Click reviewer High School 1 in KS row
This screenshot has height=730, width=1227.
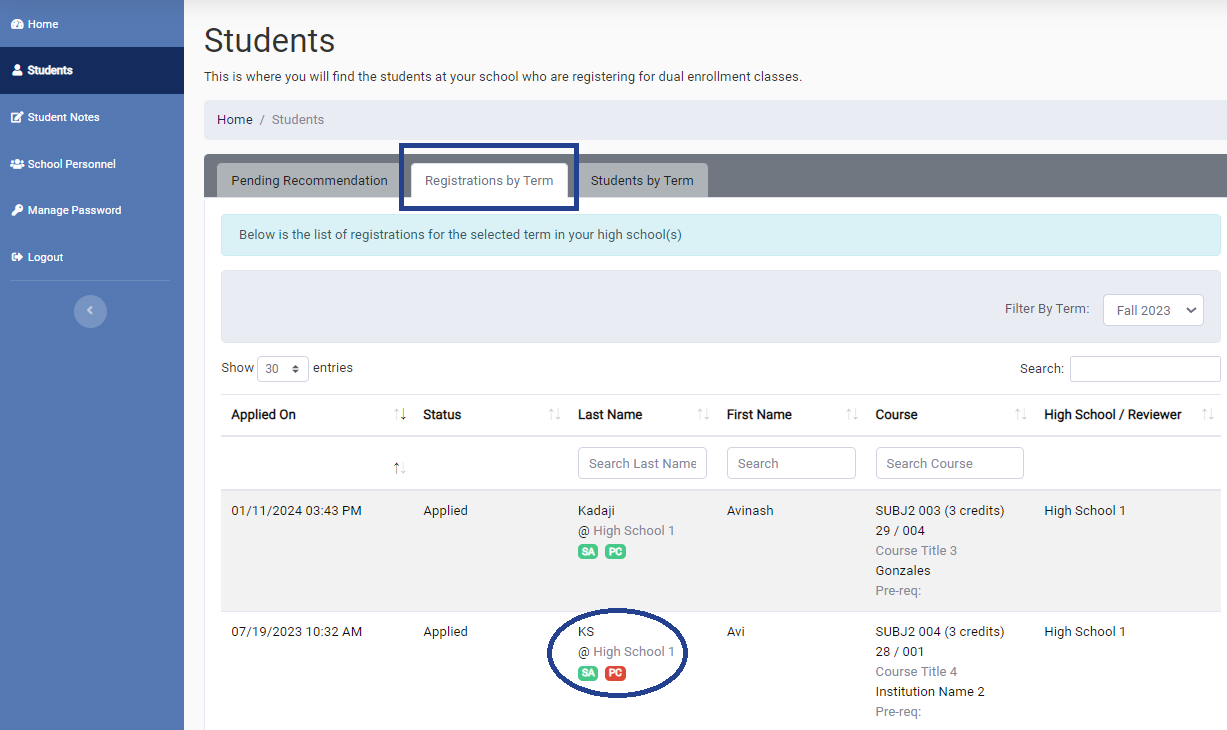coord(1085,632)
